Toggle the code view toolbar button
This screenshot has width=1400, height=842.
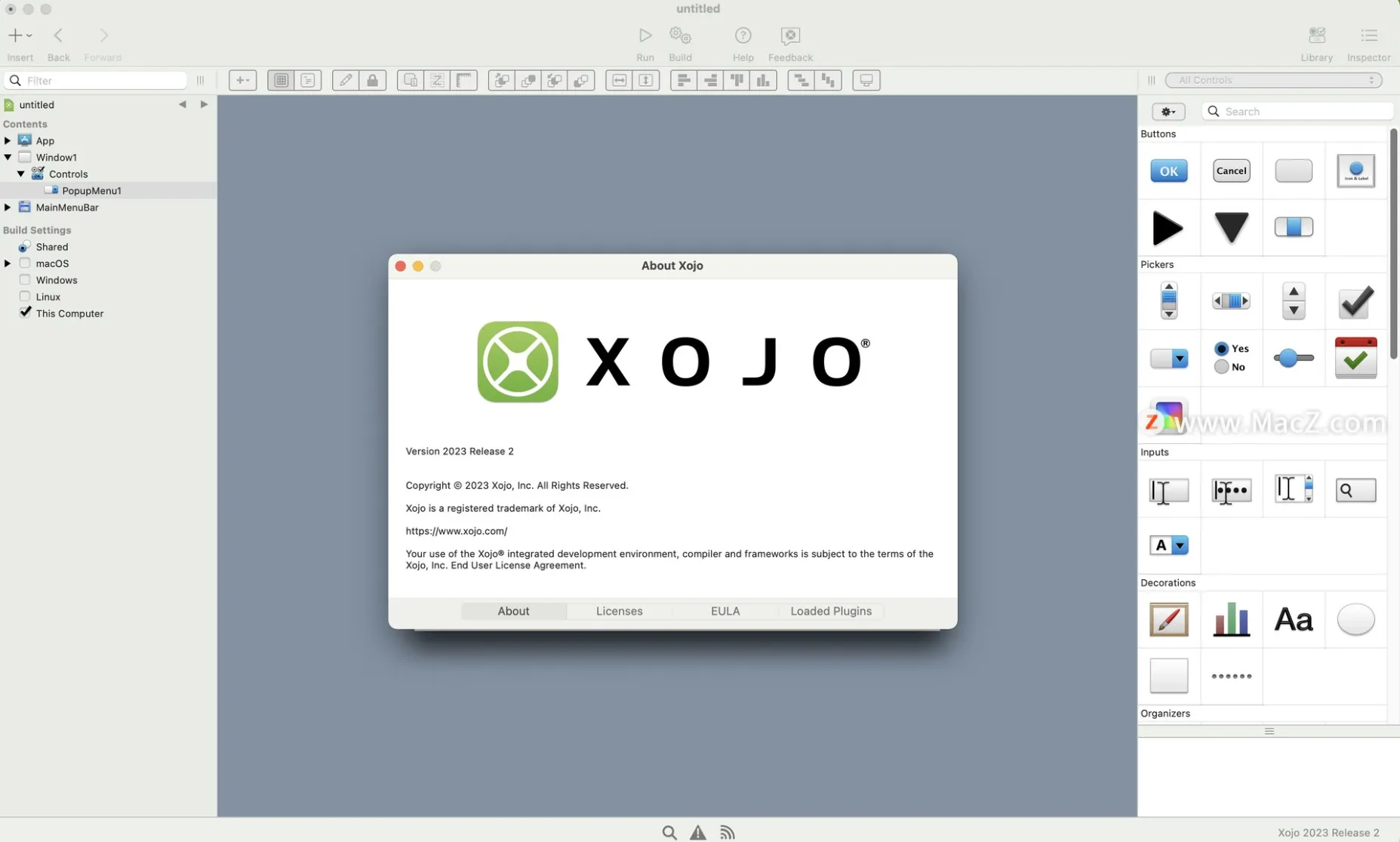point(308,80)
